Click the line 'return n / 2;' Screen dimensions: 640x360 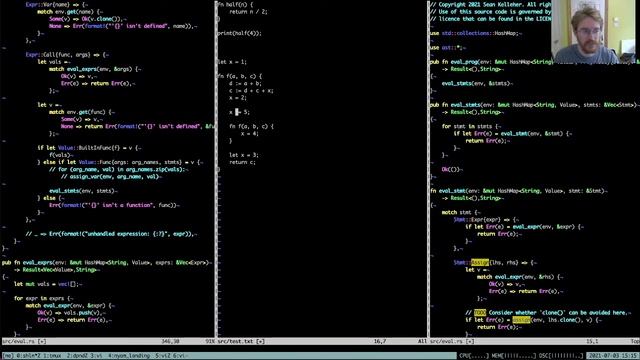248,12
